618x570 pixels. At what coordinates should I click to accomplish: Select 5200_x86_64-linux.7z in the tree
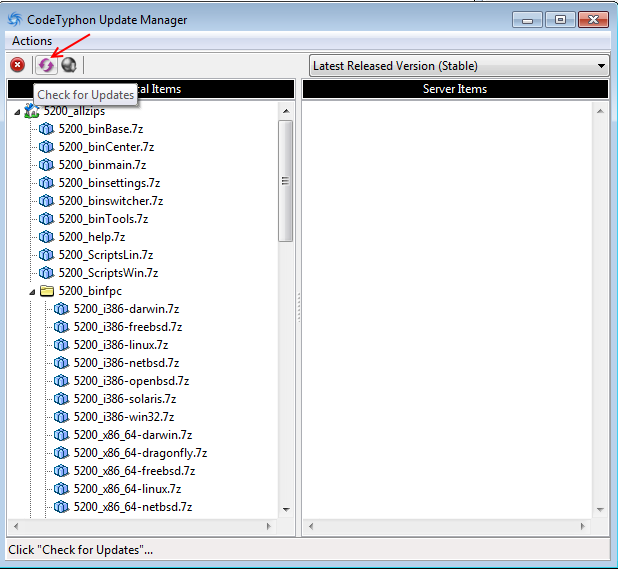[x=127, y=489]
